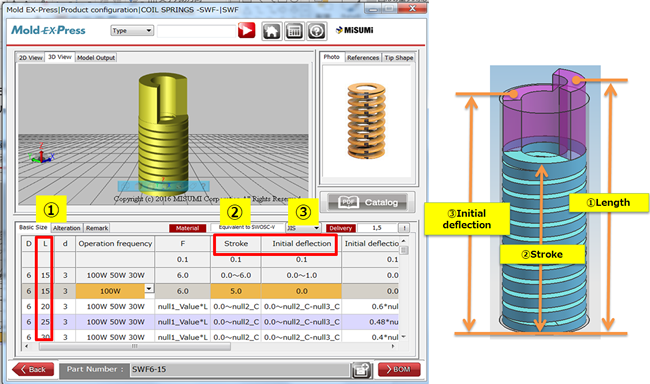Image resolution: width=650 pixels, height=384 pixels.
Task: Click the table's horizontal scrollbar
Action: pos(135,346)
